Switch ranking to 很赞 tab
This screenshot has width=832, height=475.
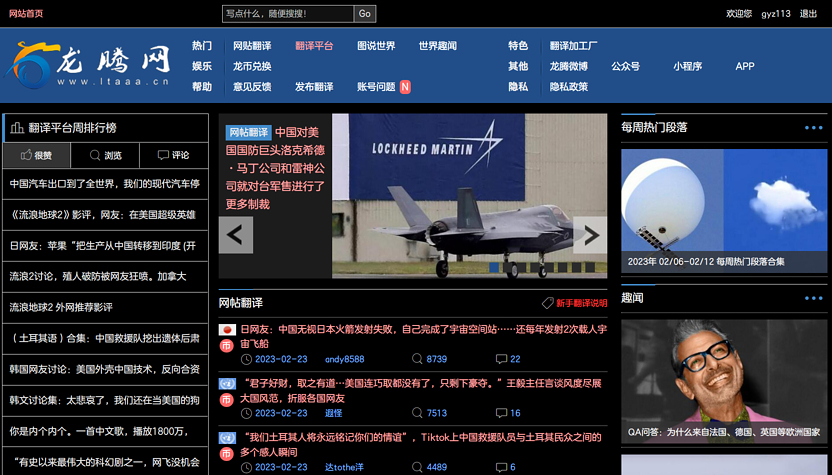(x=37, y=155)
